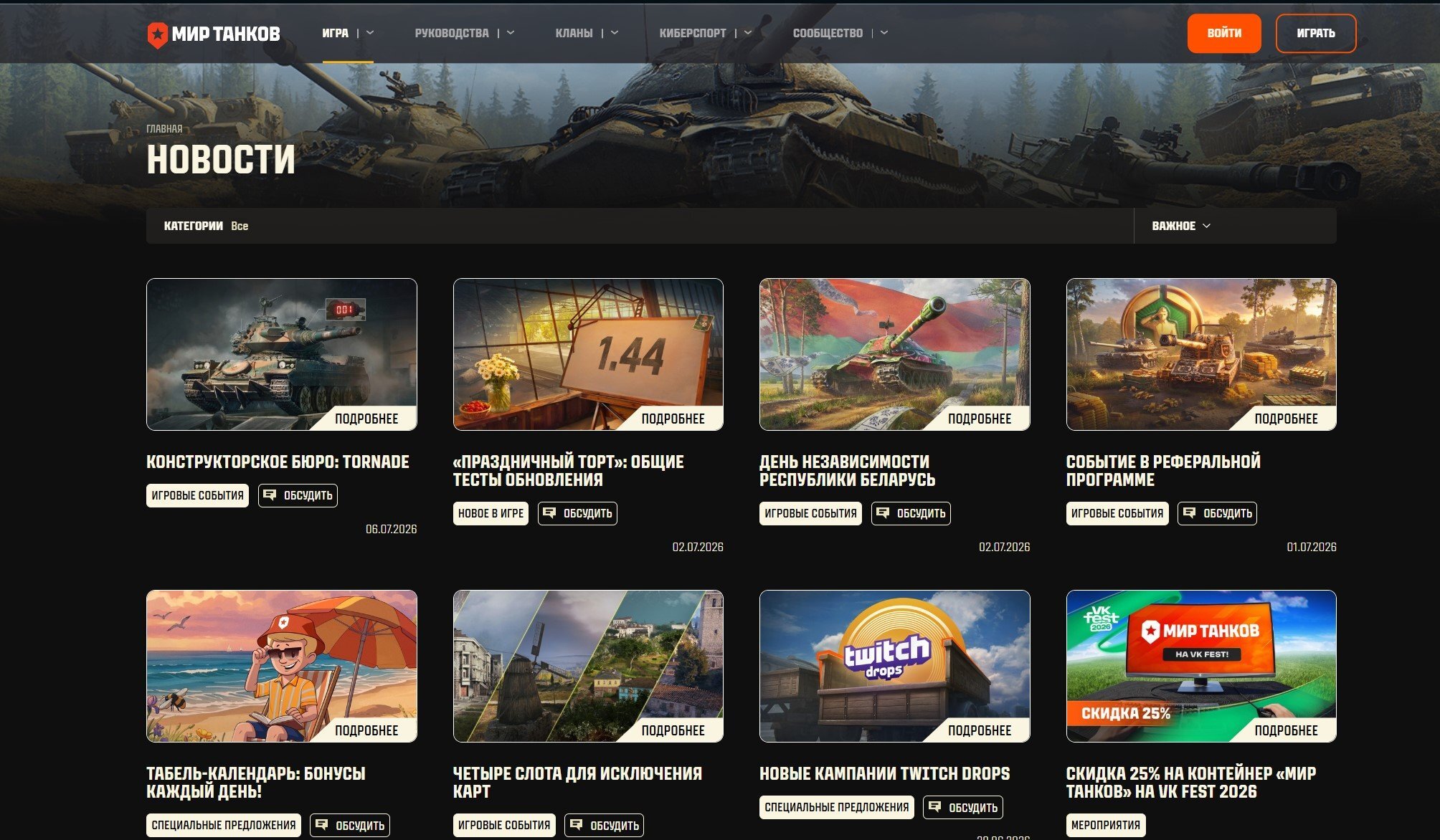Click date 06.07.2026 on Tornade article

pyautogui.click(x=391, y=530)
